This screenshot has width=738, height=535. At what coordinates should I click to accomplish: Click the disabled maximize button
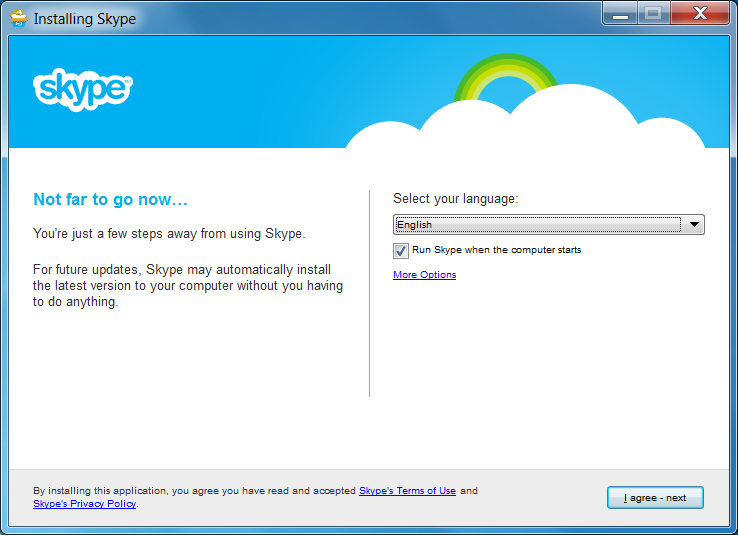pyautogui.click(x=654, y=14)
